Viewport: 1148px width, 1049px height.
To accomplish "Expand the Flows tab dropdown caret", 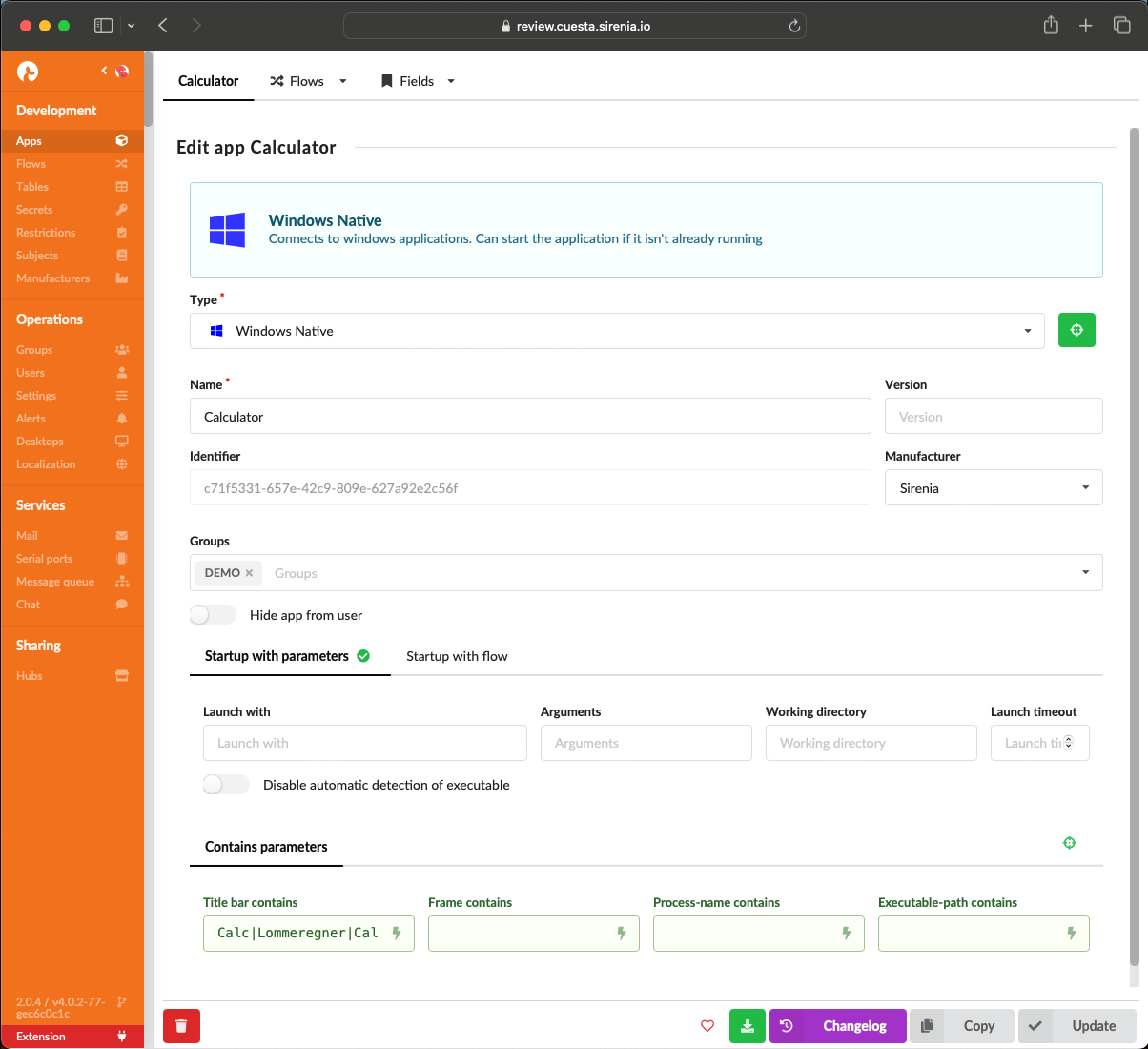I will [343, 81].
